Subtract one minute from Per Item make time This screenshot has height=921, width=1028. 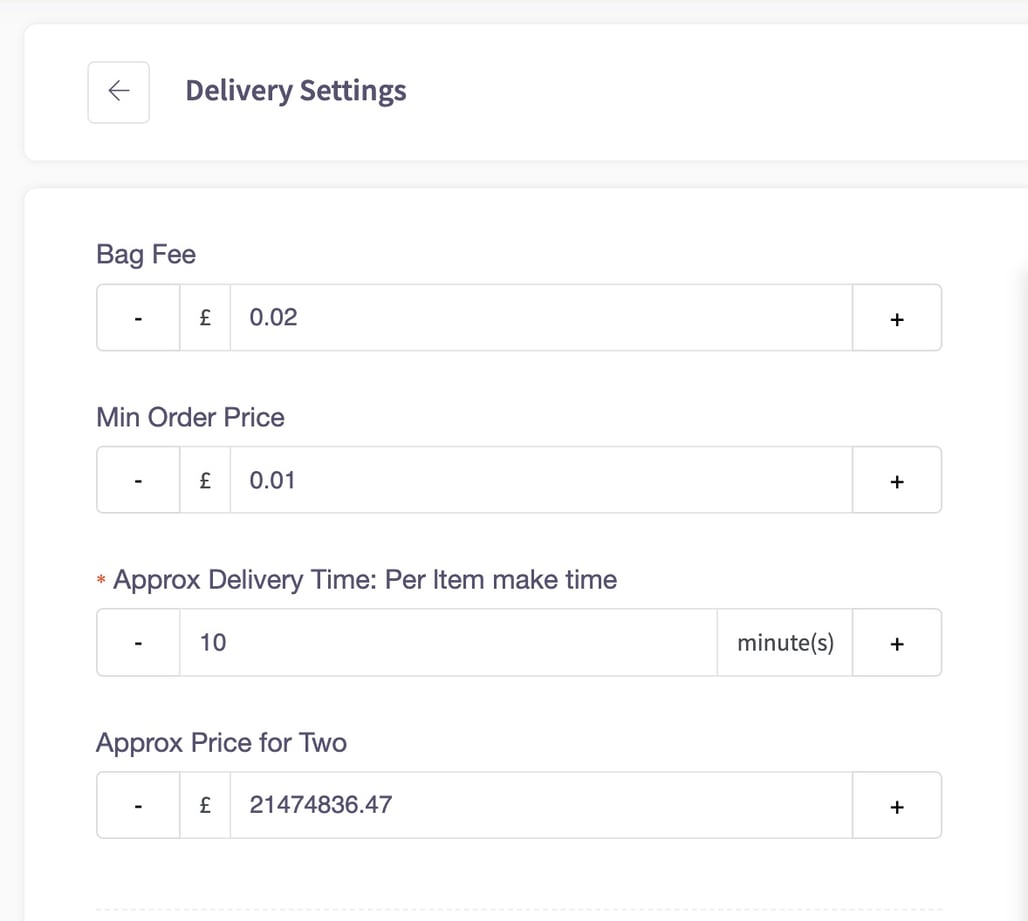(138, 643)
